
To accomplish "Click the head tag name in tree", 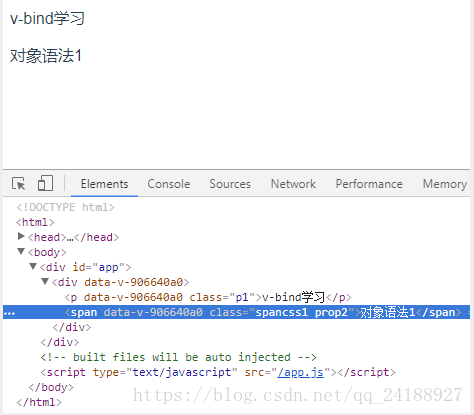I will tap(47, 237).
